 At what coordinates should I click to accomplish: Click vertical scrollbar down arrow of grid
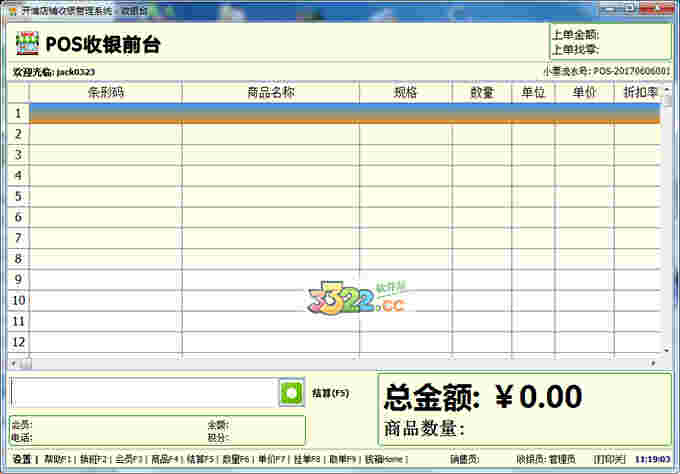click(667, 350)
